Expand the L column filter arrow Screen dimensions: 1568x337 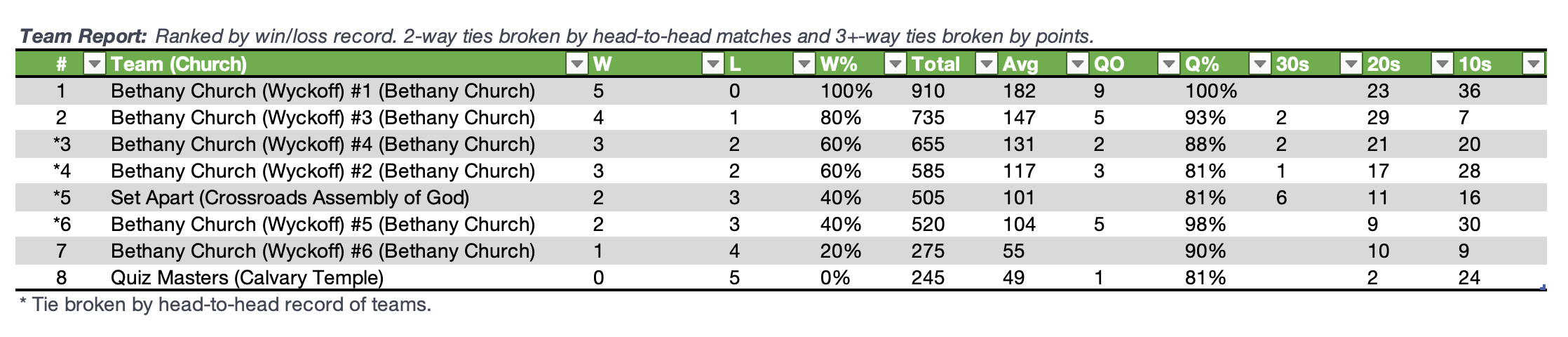pyautogui.click(x=804, y=65)
